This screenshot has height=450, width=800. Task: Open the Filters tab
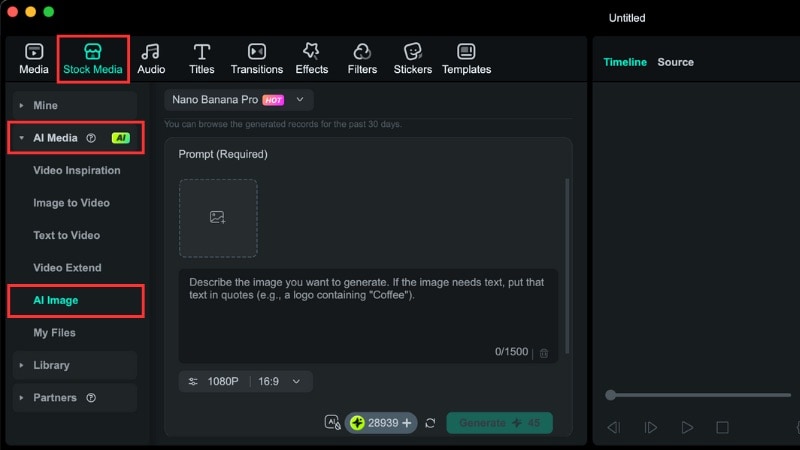[x=362, y=58]
